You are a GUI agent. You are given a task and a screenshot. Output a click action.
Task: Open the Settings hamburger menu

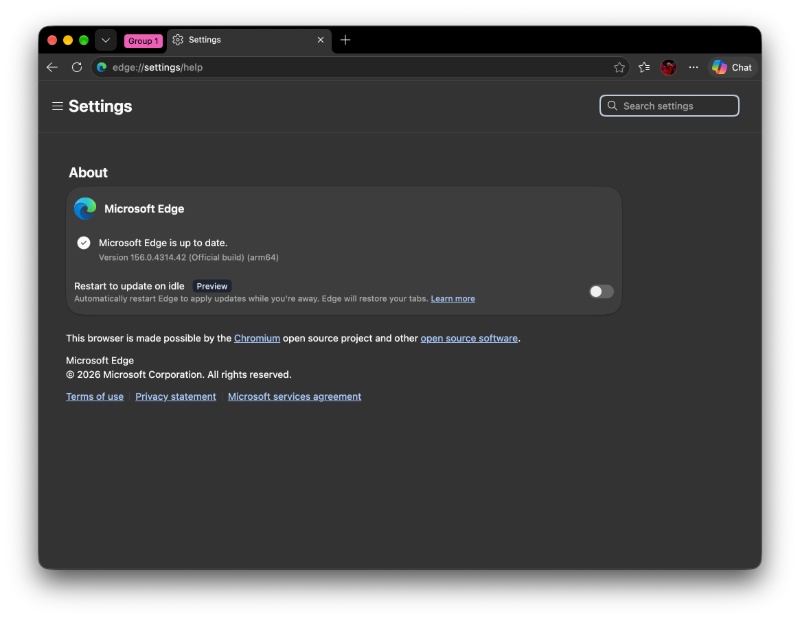pos(57,106)
